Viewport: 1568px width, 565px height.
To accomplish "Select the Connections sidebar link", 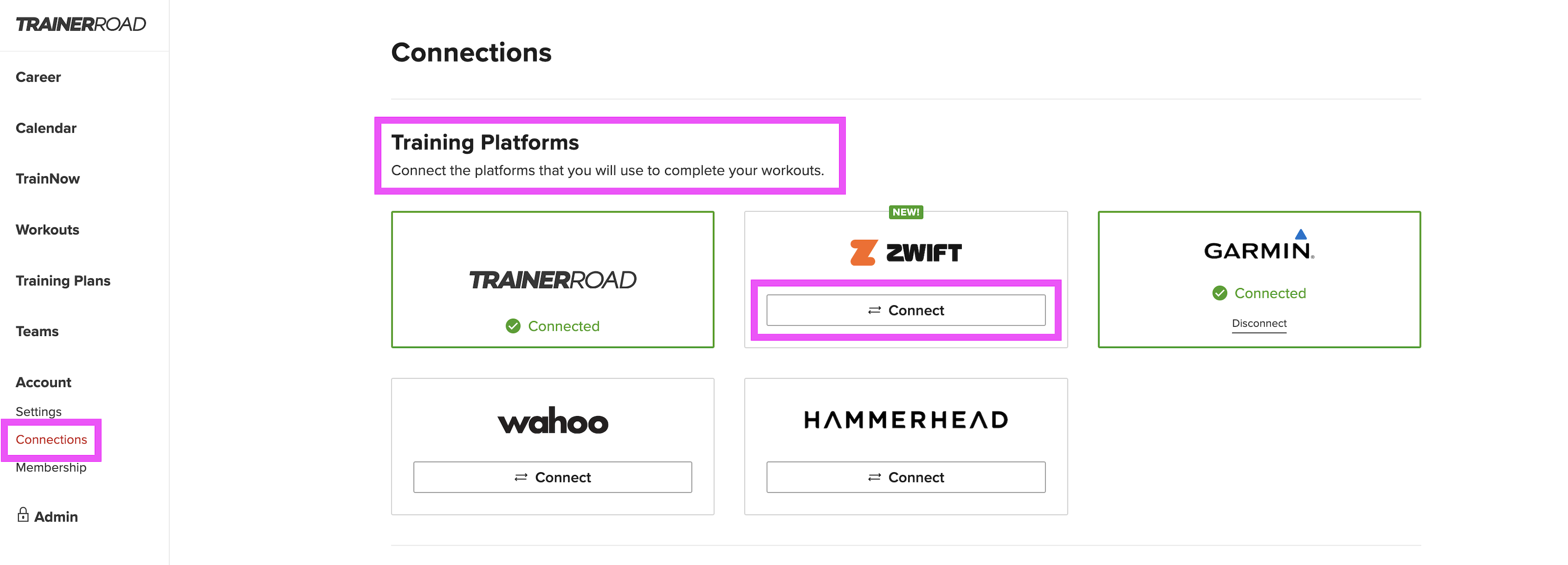I will pyautogui.click(x=51, y=440).
